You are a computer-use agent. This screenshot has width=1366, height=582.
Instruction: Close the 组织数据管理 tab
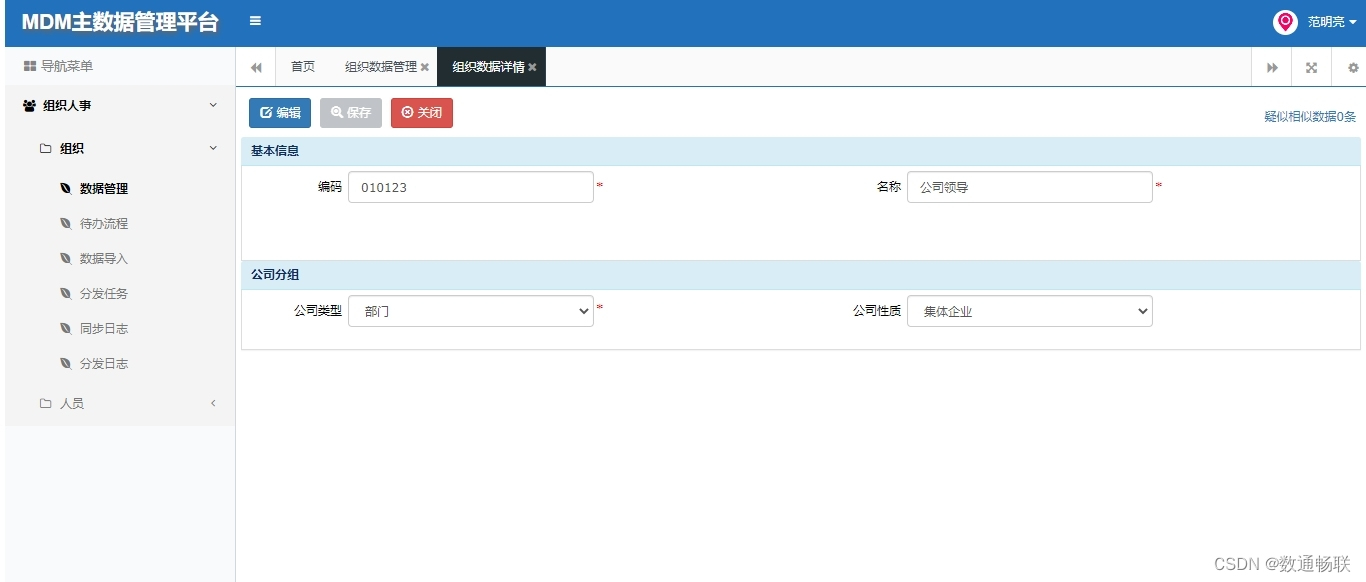click(425, 67)
